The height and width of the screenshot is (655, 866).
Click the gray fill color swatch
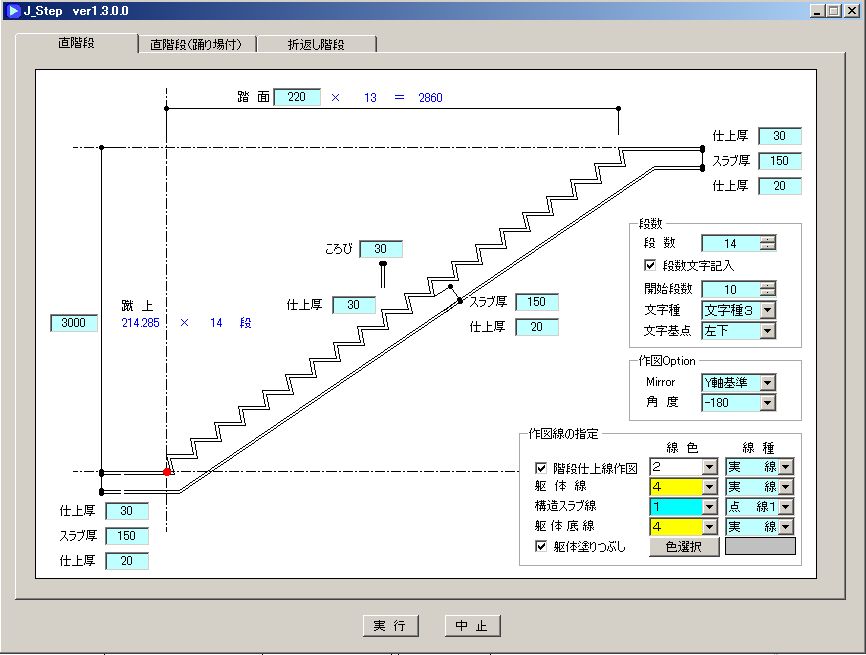coord(760,546)
